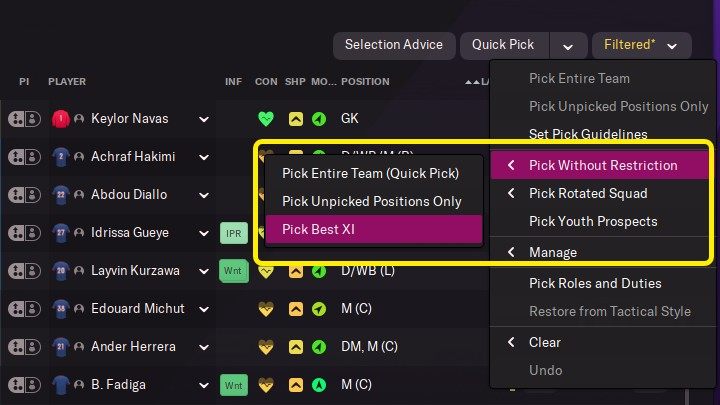This screenshot has height=405, width=720.
Task: Expand the chevron next to Keylor Navas
Action: tap(204, 119)
